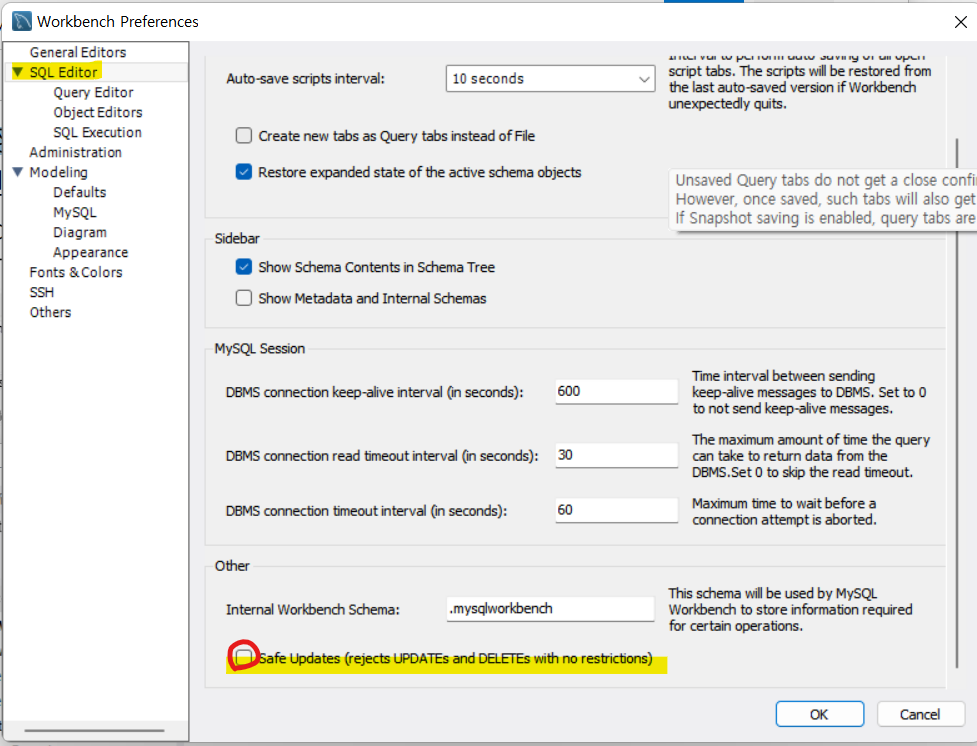The image size is (977, 746).
Task: Click the read timeout interval field showing 30
Action: (616, 455)
